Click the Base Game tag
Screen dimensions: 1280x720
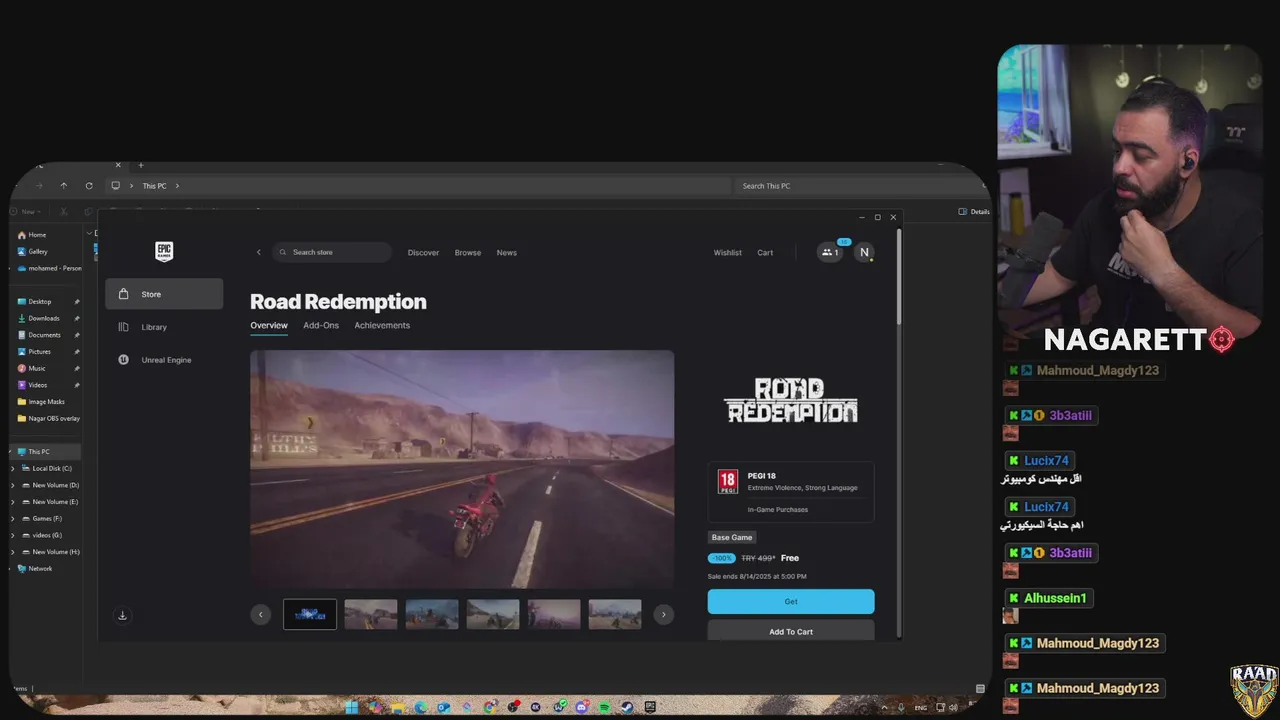[732, 537]
